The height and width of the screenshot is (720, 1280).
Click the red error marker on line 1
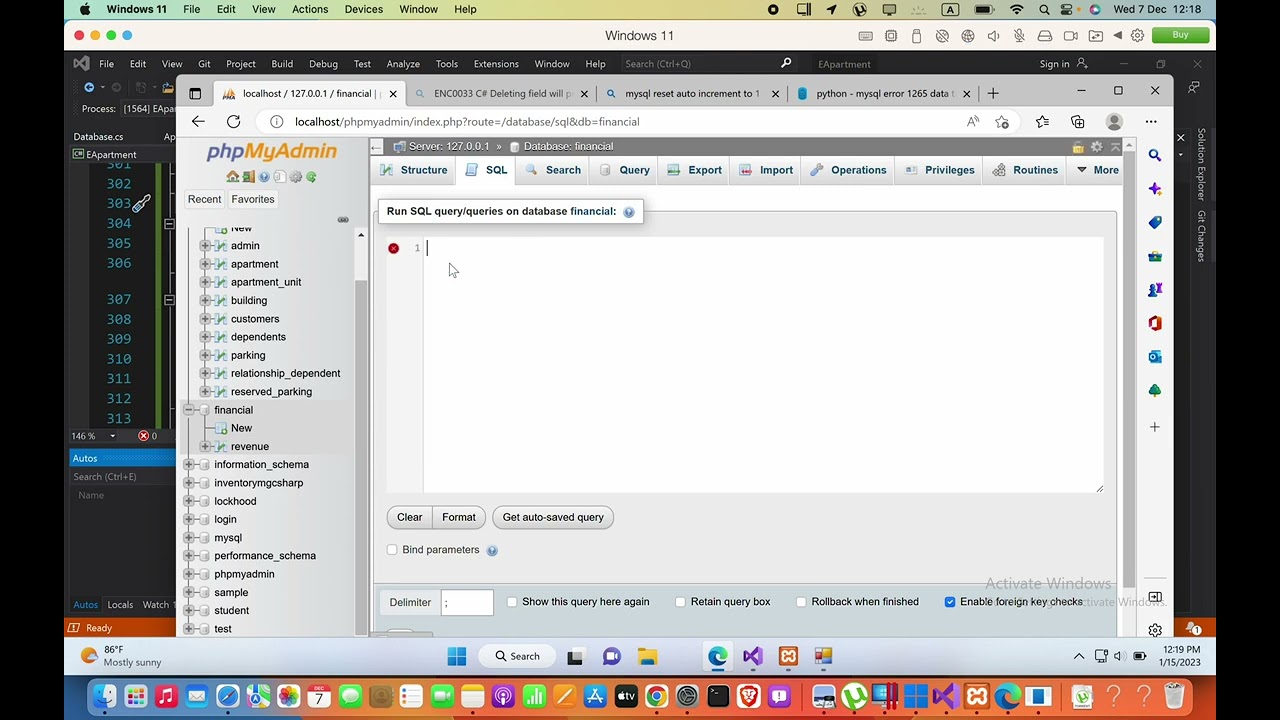coord(393,248)
